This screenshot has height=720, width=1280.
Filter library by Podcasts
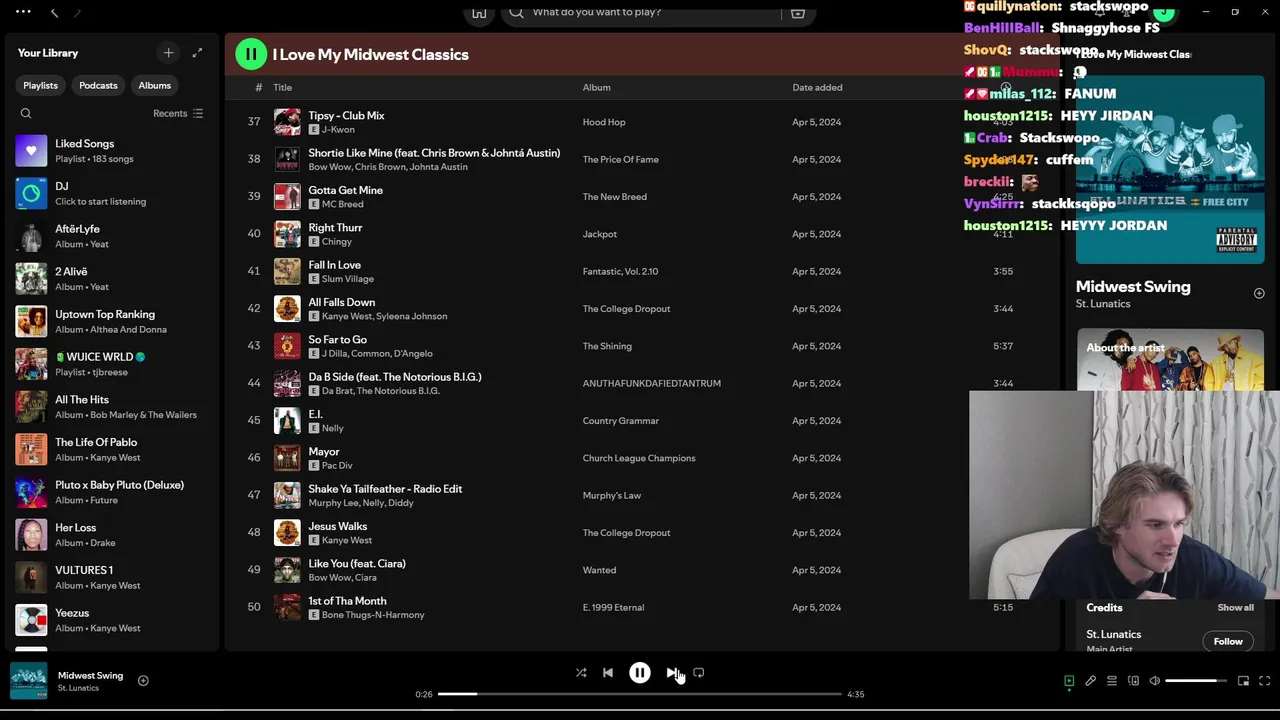click(98, 85)
